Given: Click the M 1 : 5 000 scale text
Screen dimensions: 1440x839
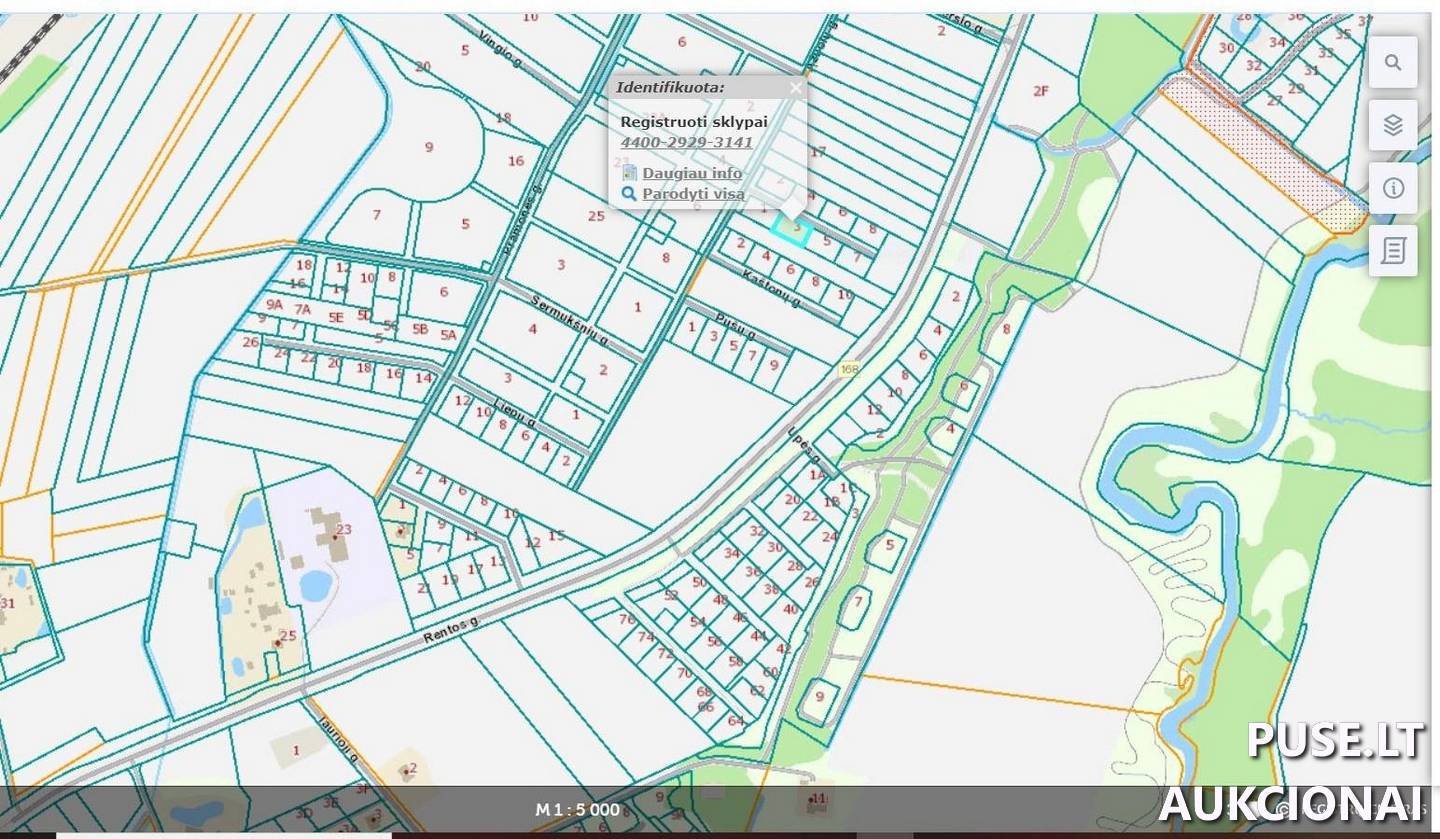Looking at the screenshot, I should click(x=578, y=810).
